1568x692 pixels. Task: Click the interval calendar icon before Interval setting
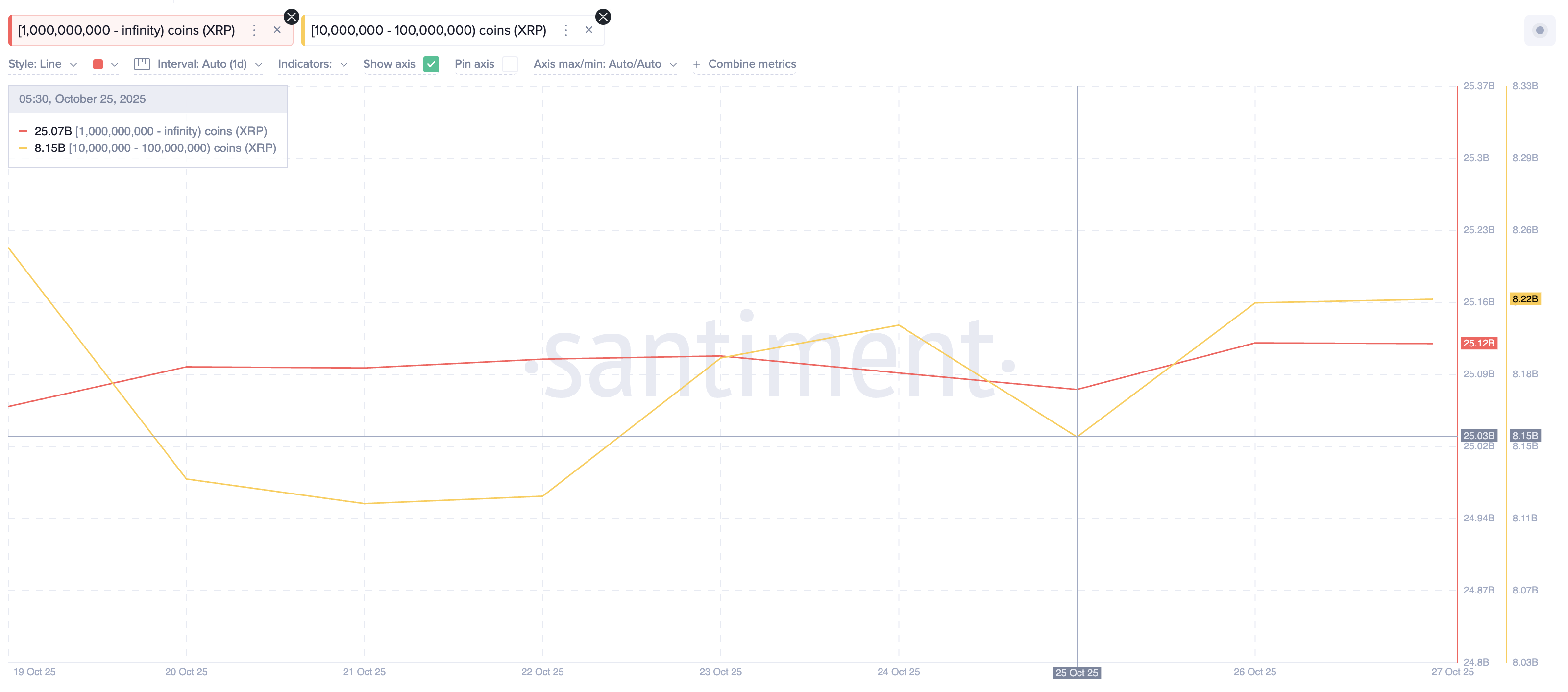[x=142, y=63]
